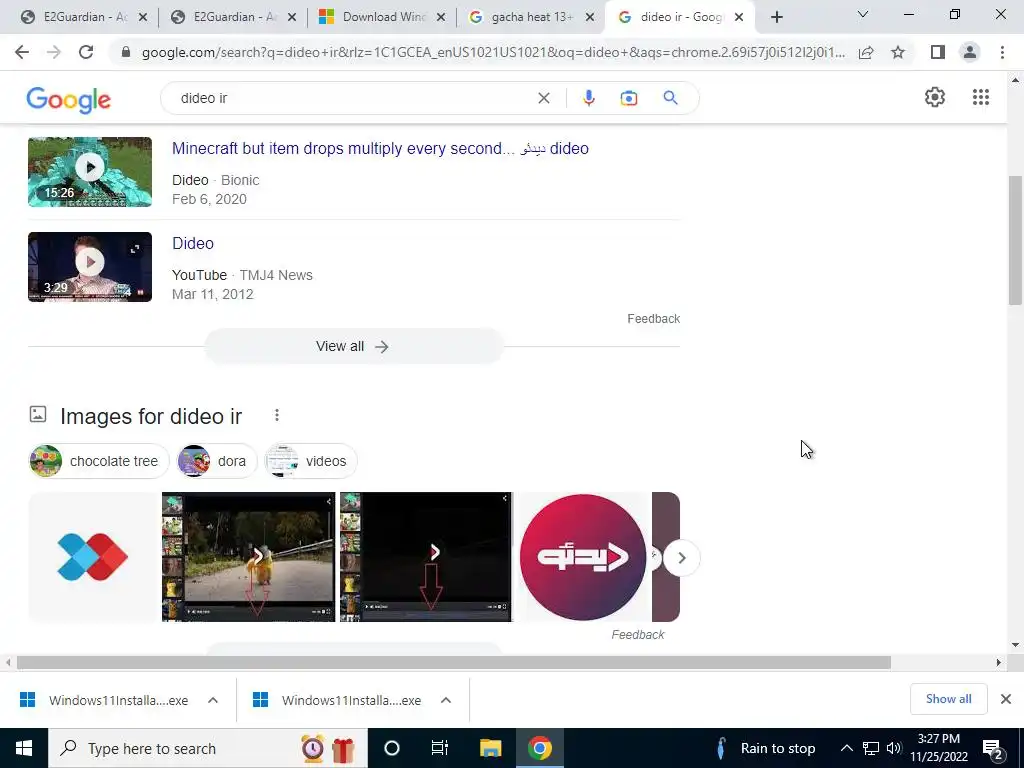Open the red circular Dideo logo image
The image size is (1024, 768).
[x=583, y=557]
